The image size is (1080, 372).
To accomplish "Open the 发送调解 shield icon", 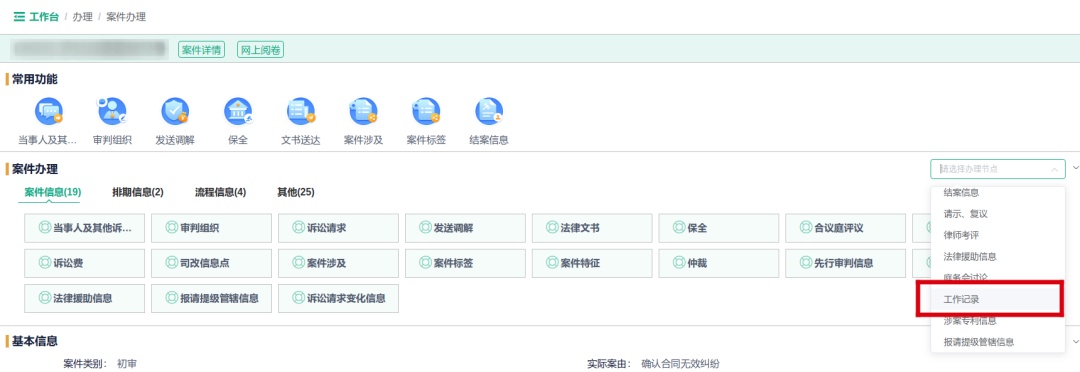I will click(x=175, y=112).
